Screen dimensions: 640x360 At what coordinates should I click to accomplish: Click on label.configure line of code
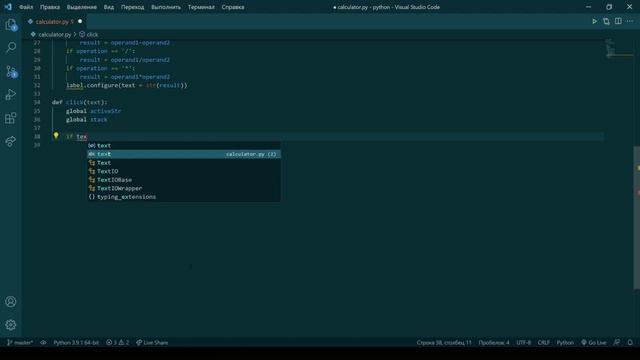[x=127, y=85]
